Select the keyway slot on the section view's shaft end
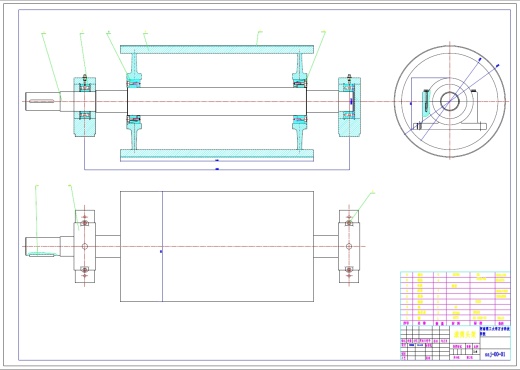 point(42,101)
